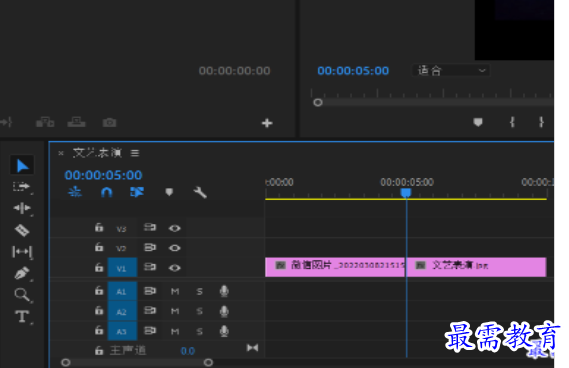Open source monitor button editor plus

pyautogui.click(x=267, y=123)
